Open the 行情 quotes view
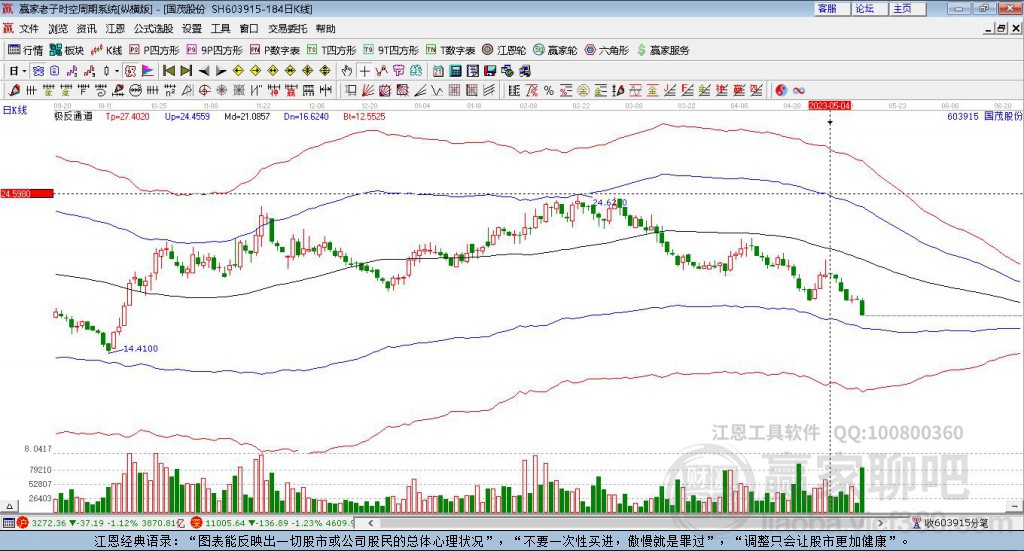 [25, 50]
